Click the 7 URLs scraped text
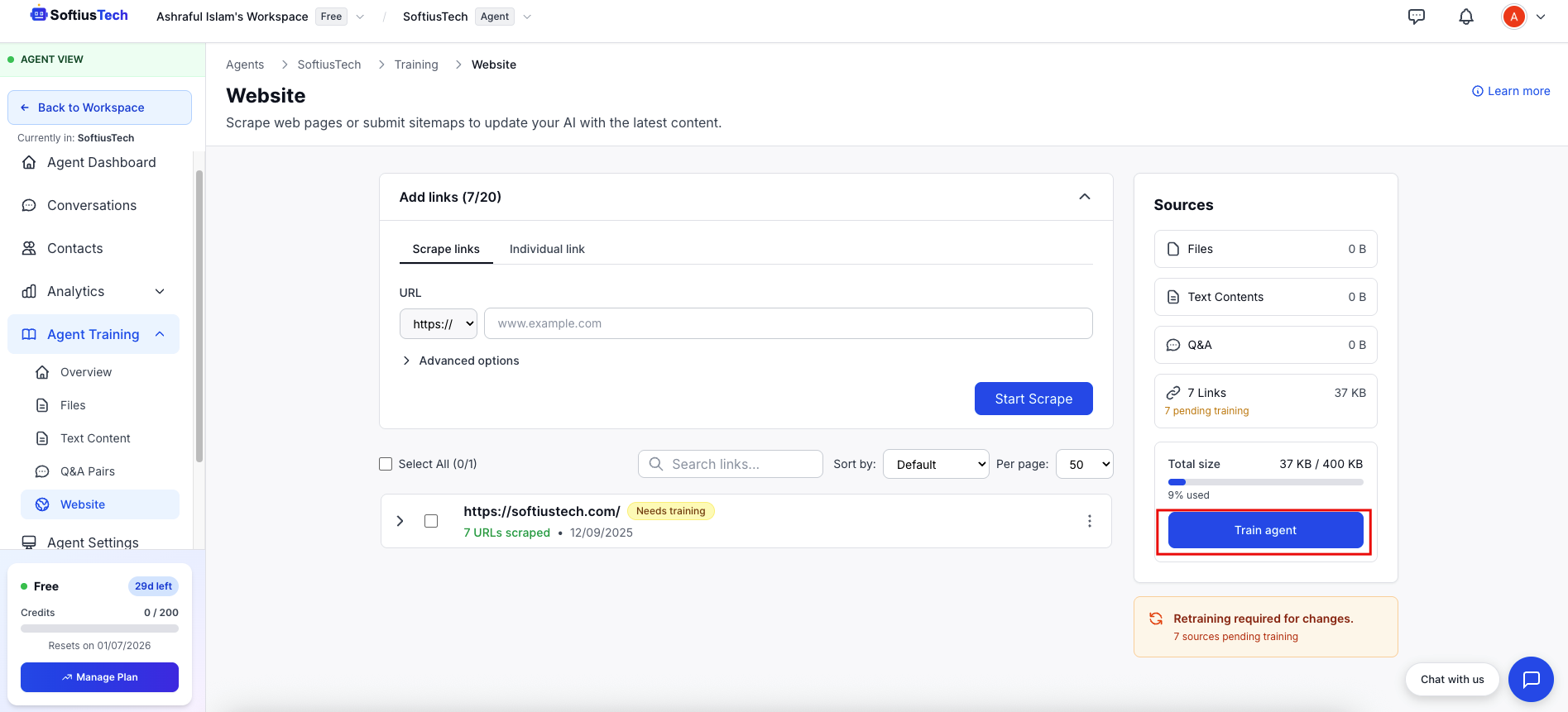The height and width of the screenshot is (712, 1568). (506, 533)
